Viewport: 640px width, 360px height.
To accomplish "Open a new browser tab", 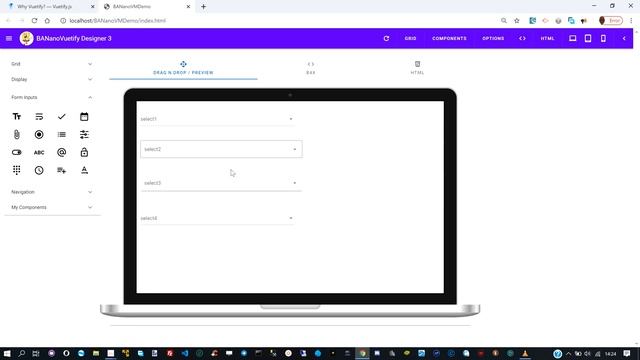I will [x=203, y=7].
